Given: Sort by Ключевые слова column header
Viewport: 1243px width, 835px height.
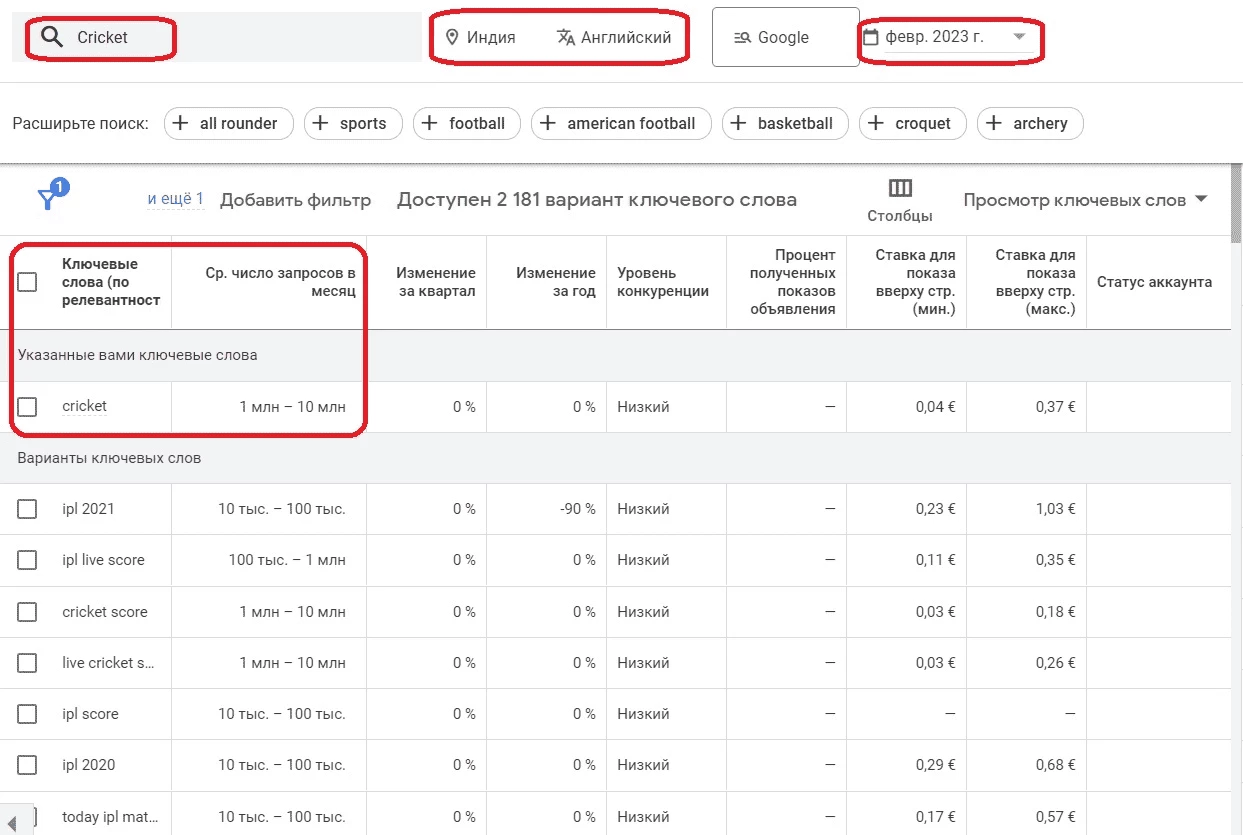Looking at the screenshot, I should pos(110,282).
